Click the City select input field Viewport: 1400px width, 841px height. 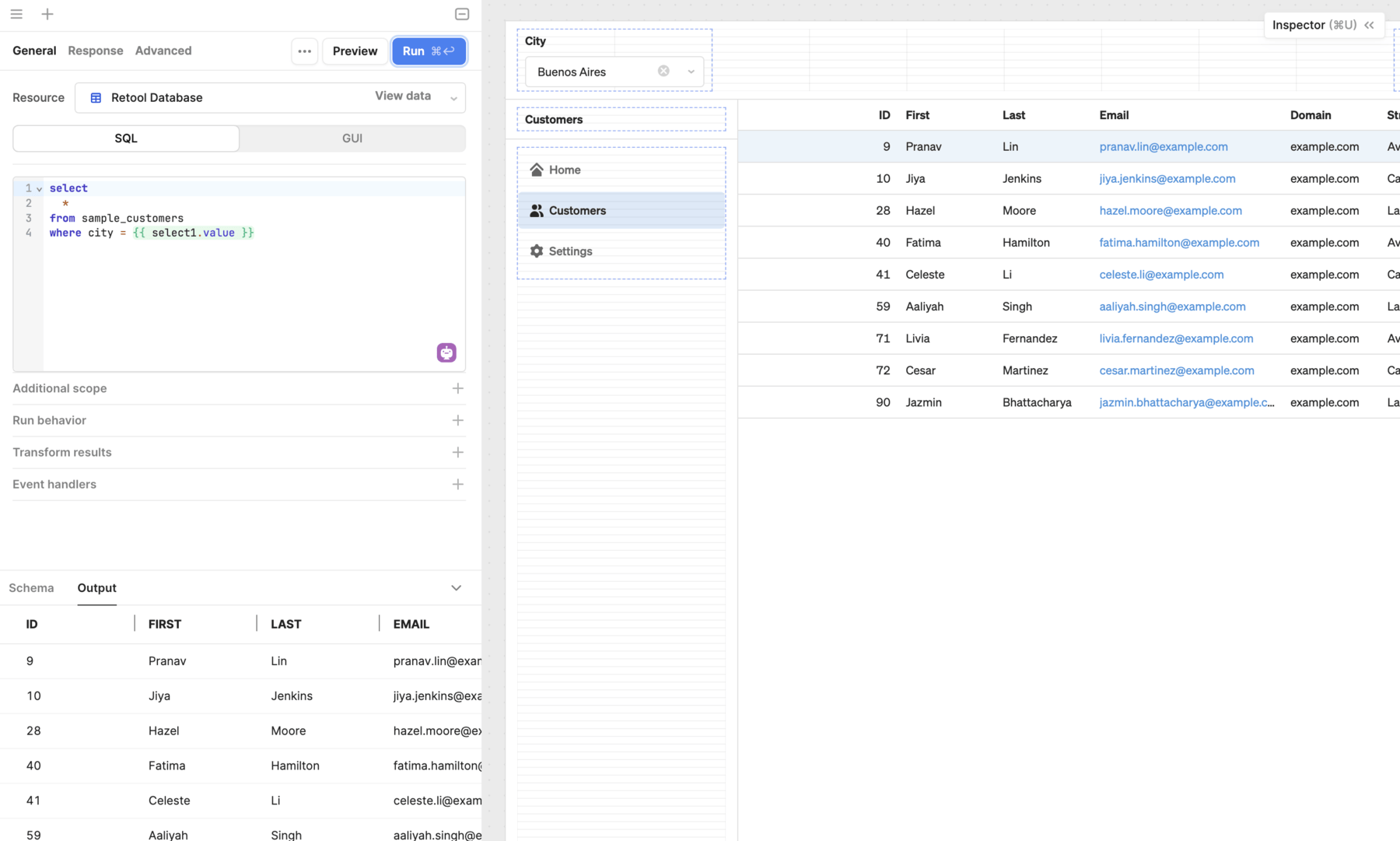(614, 72)
